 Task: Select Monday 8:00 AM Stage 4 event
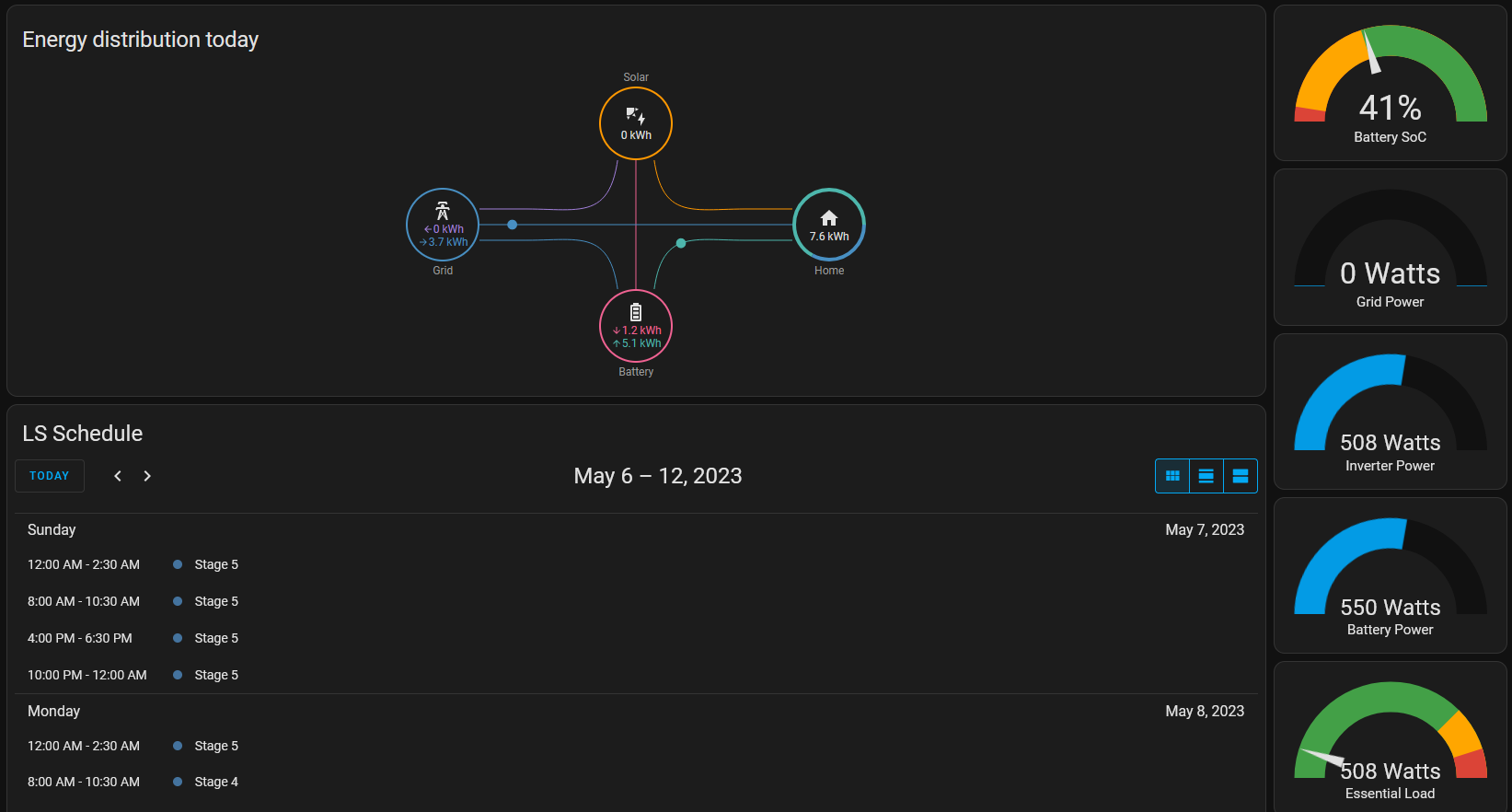(216, 782)
